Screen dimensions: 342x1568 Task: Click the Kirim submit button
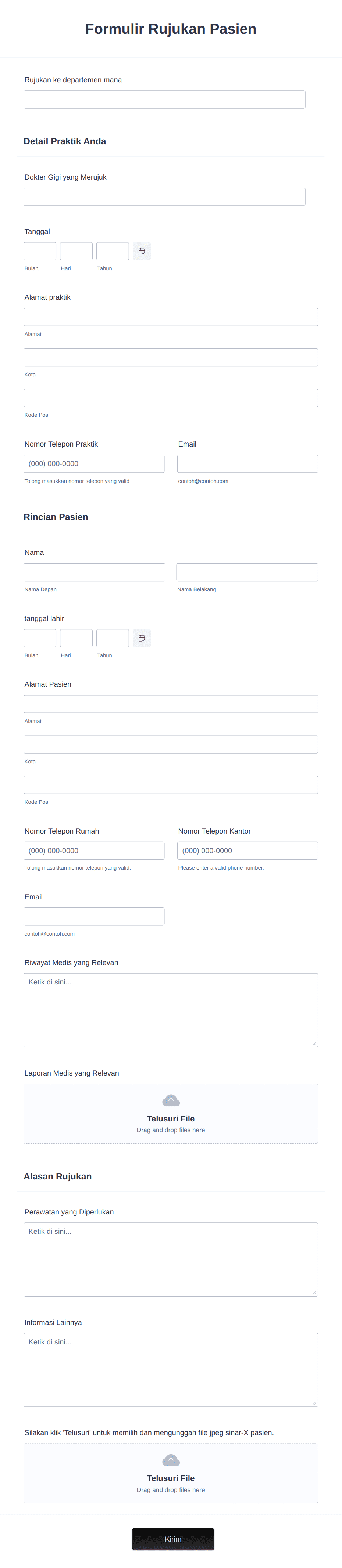point(173,1539)
